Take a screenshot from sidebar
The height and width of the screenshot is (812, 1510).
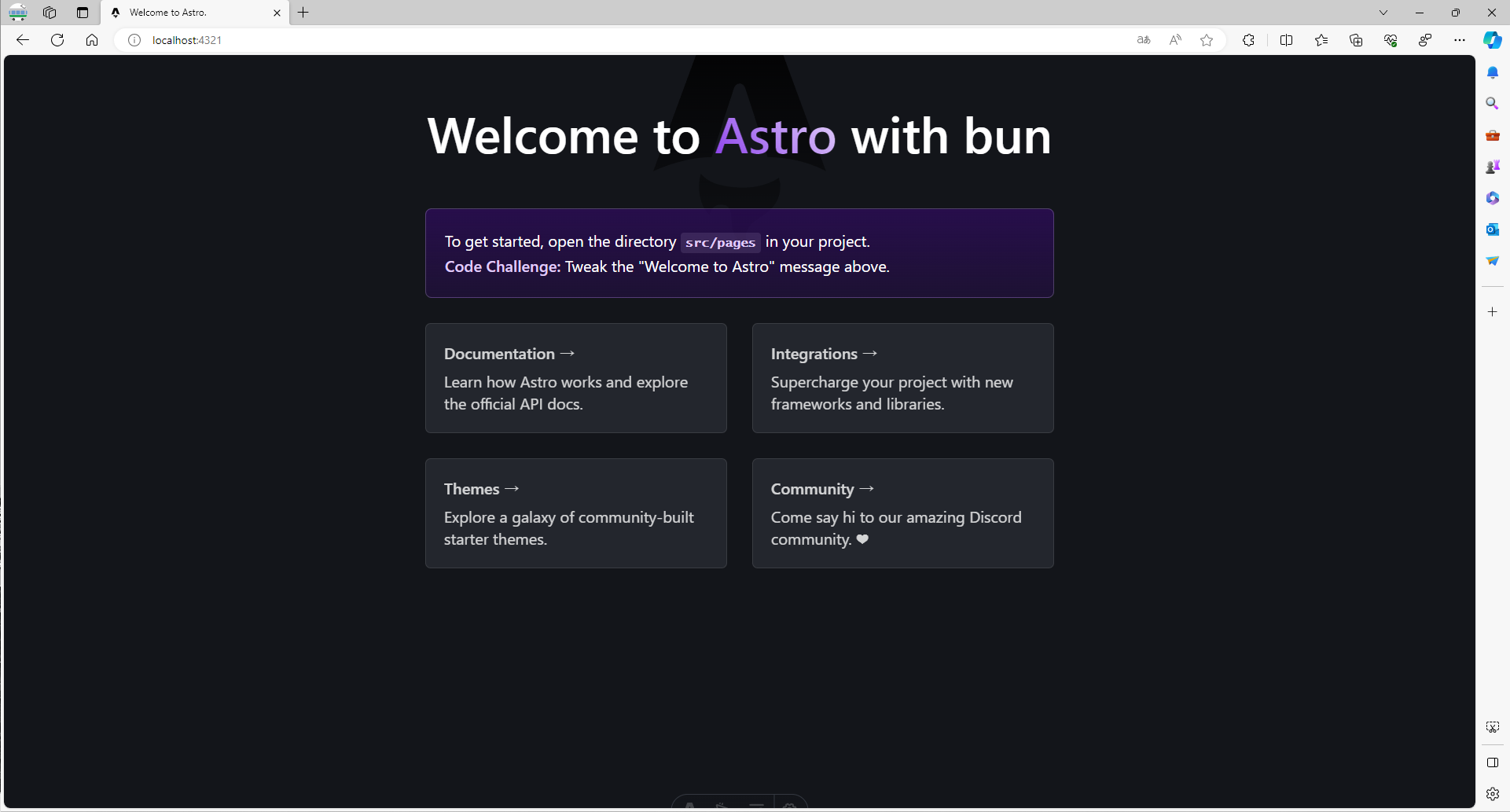coord(1493,727)
